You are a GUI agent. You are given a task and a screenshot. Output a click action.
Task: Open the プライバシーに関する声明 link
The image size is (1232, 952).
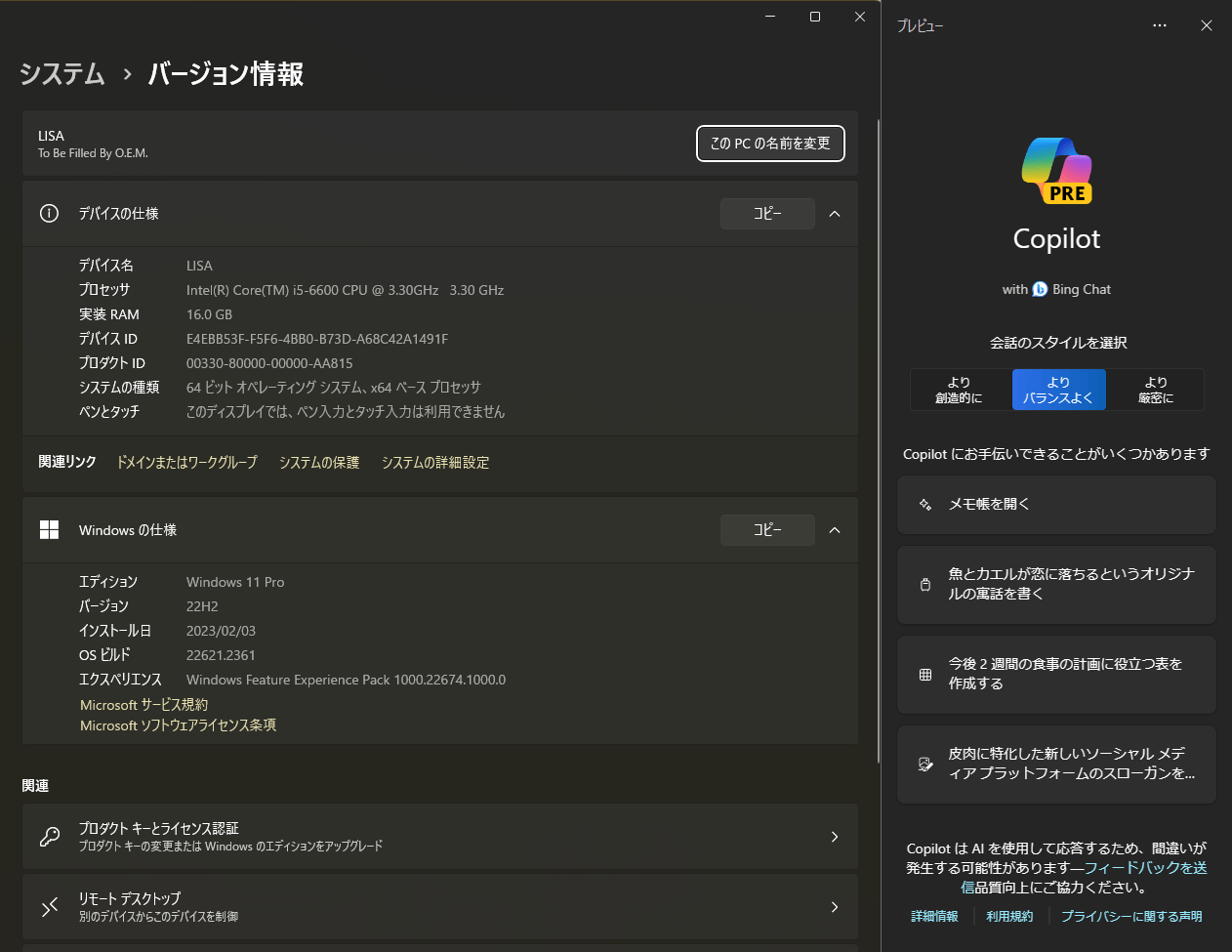(x=1131, y=917)
